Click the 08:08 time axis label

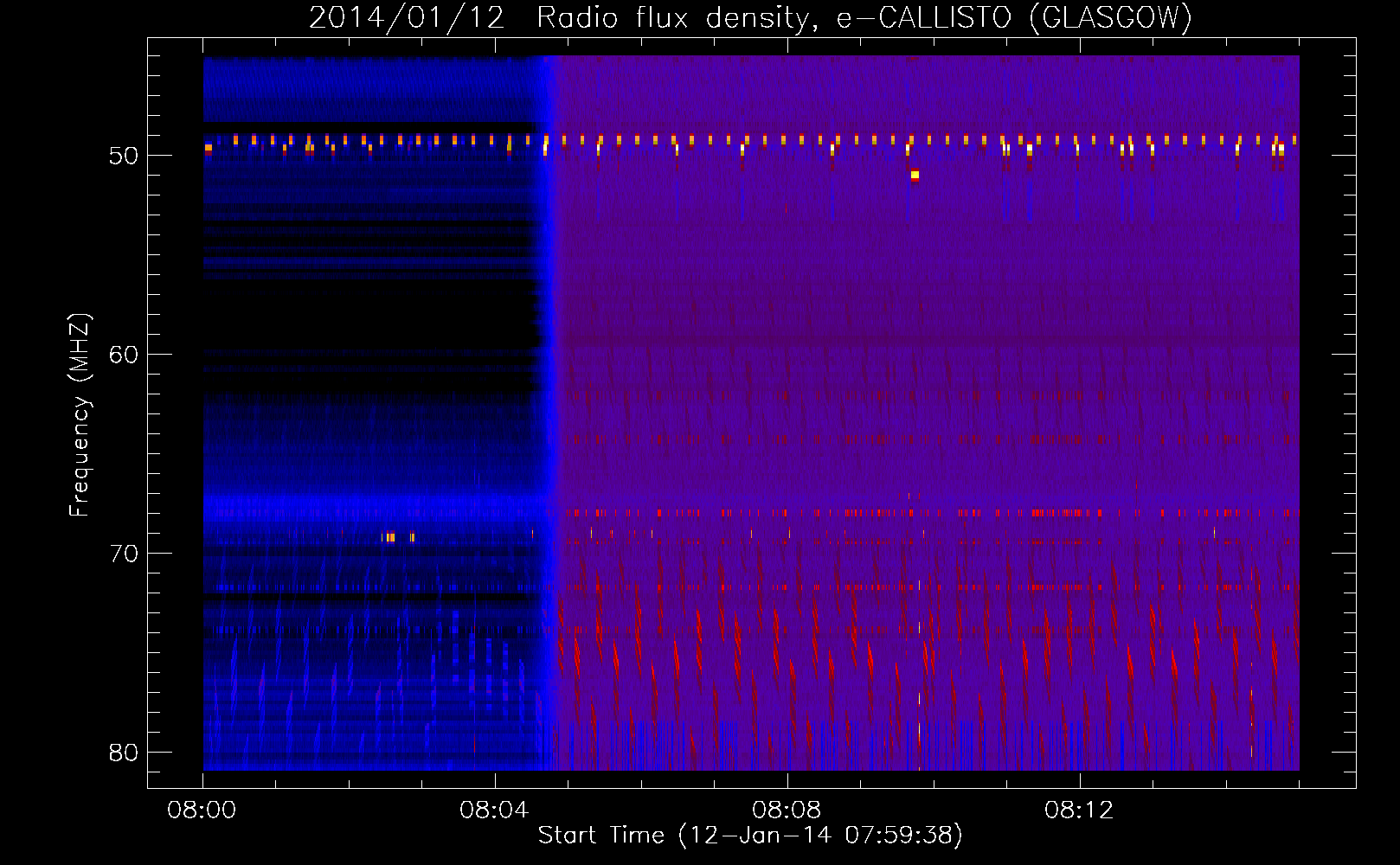(787, 811)
